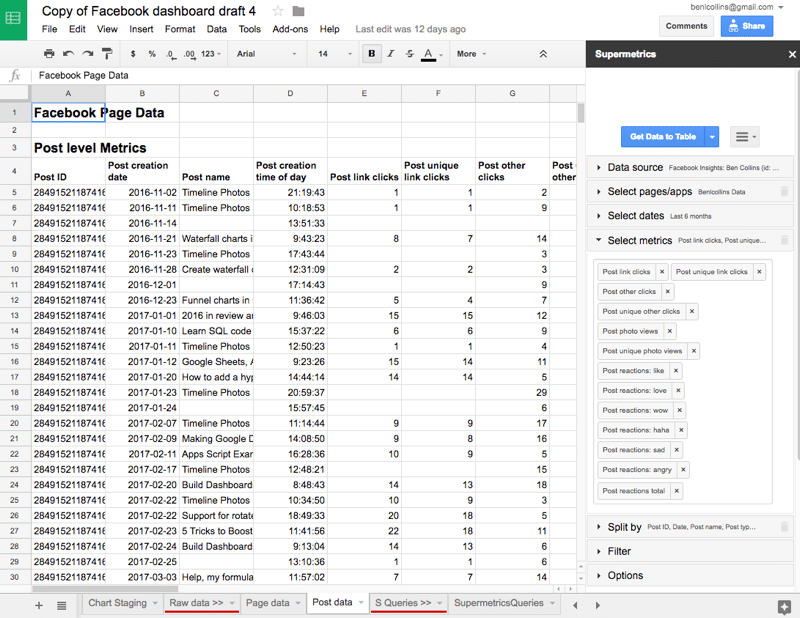This screenshot has width=800, height=618.
Task: Expand the Select pages/apps section
Action: pyautogui.click(x=690, y=192)
